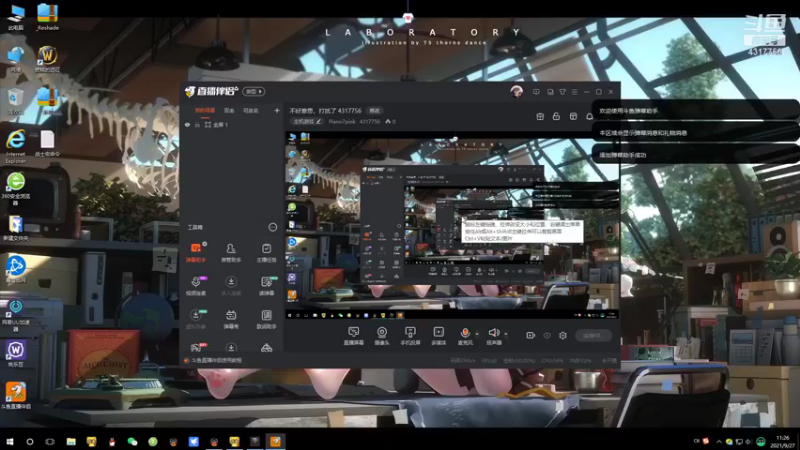The width and height of the screenshot is (800, 450).
Task: Add a camera source (摄像头)
Action: click(x=382, y=336)
